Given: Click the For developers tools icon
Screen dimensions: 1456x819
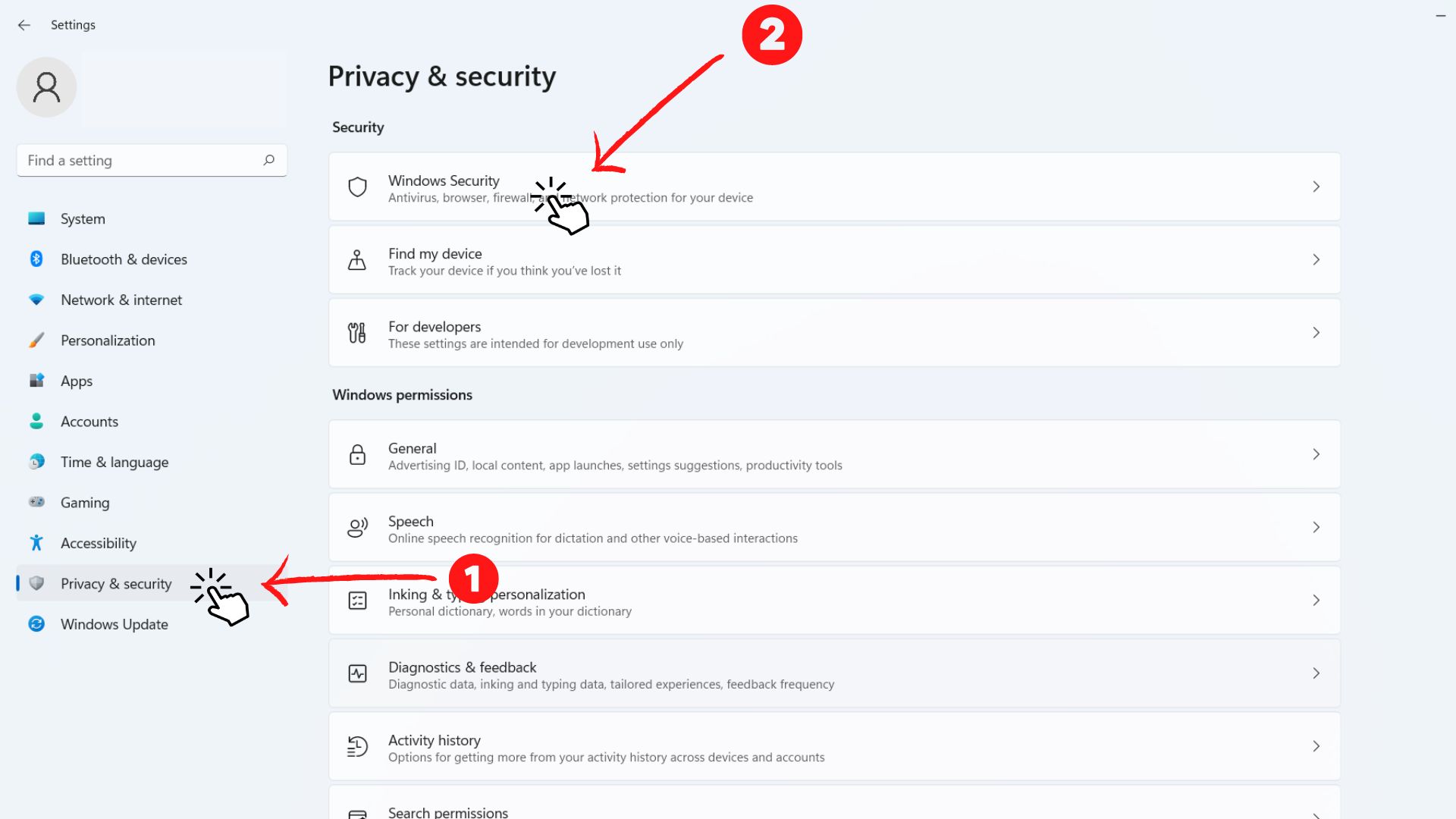Looking at the screenshot, I should coord(357,333).
